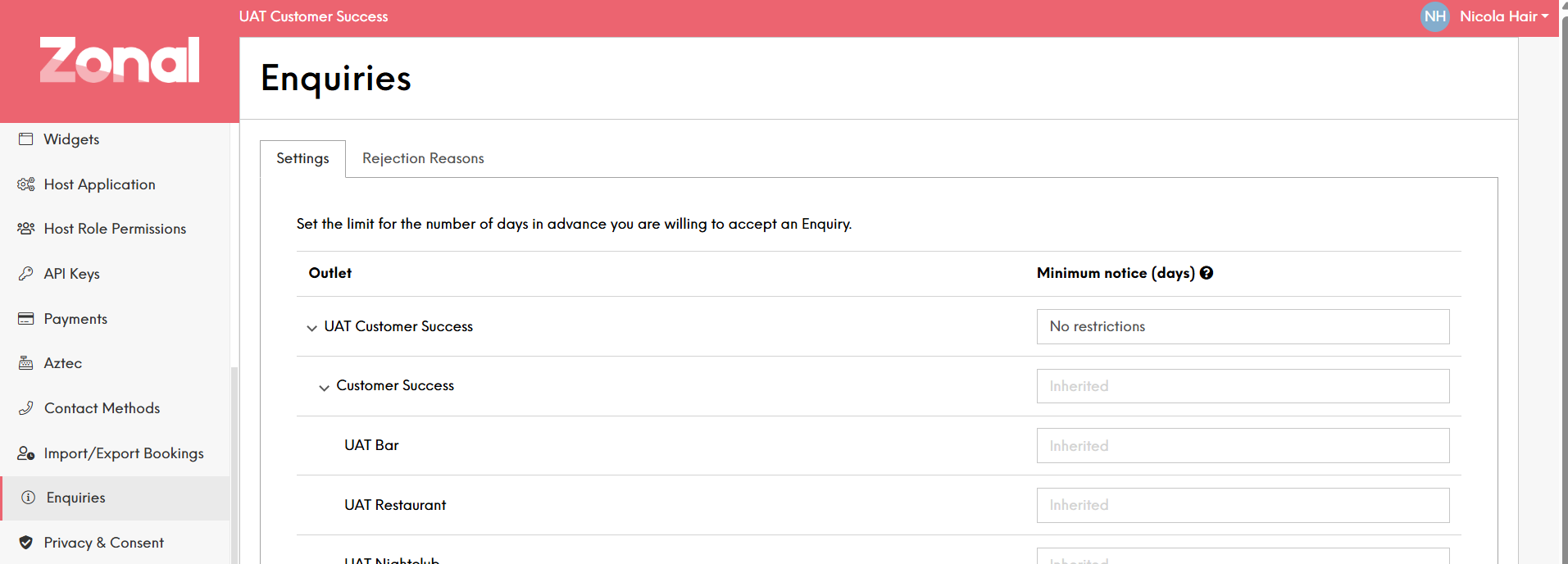Click the Minimum notice help question icon
This screenshot has width=1568, height=564.
pyautogui.click(x=1207, y=273)
